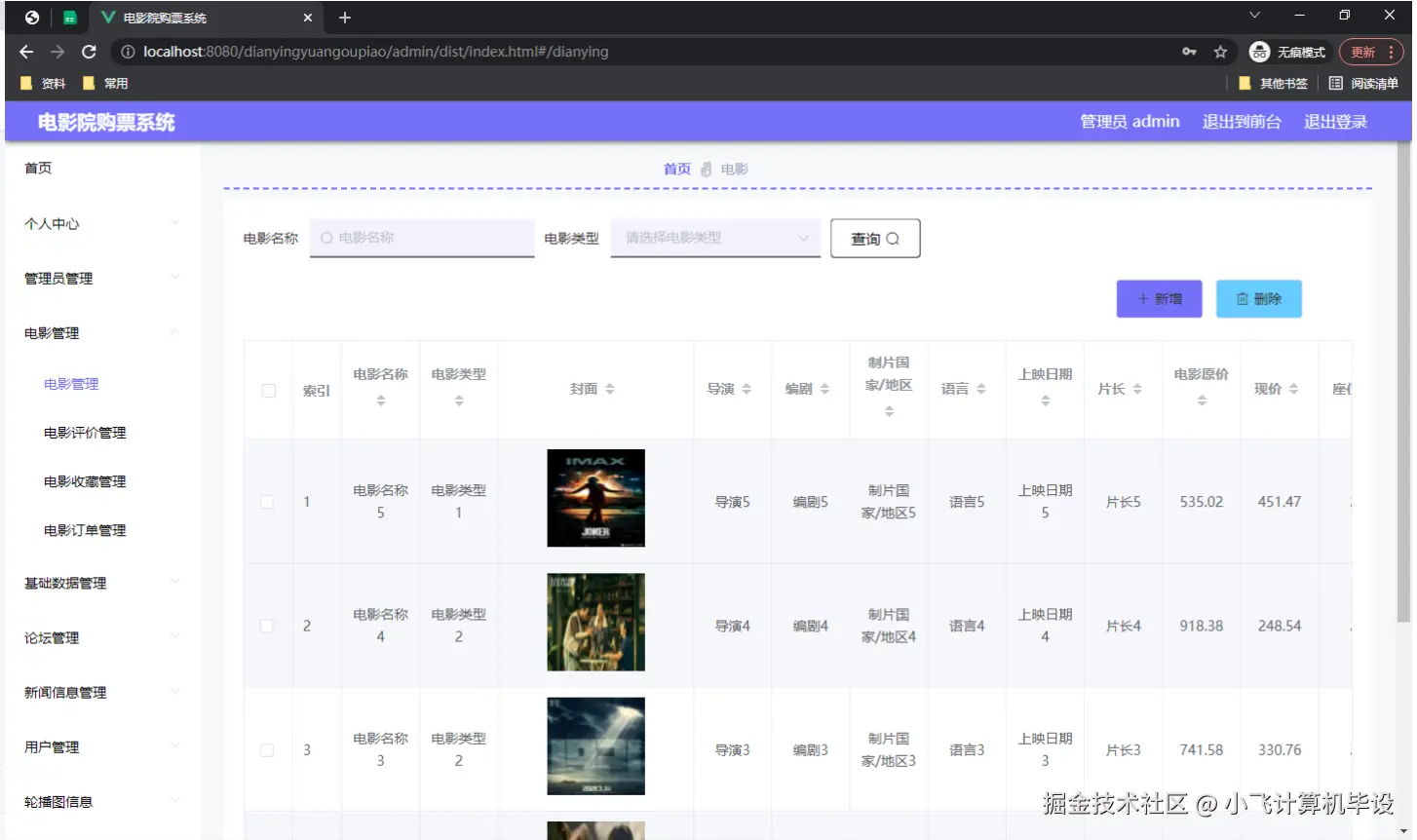Open the 其他书签 folder

[1273, 83]
